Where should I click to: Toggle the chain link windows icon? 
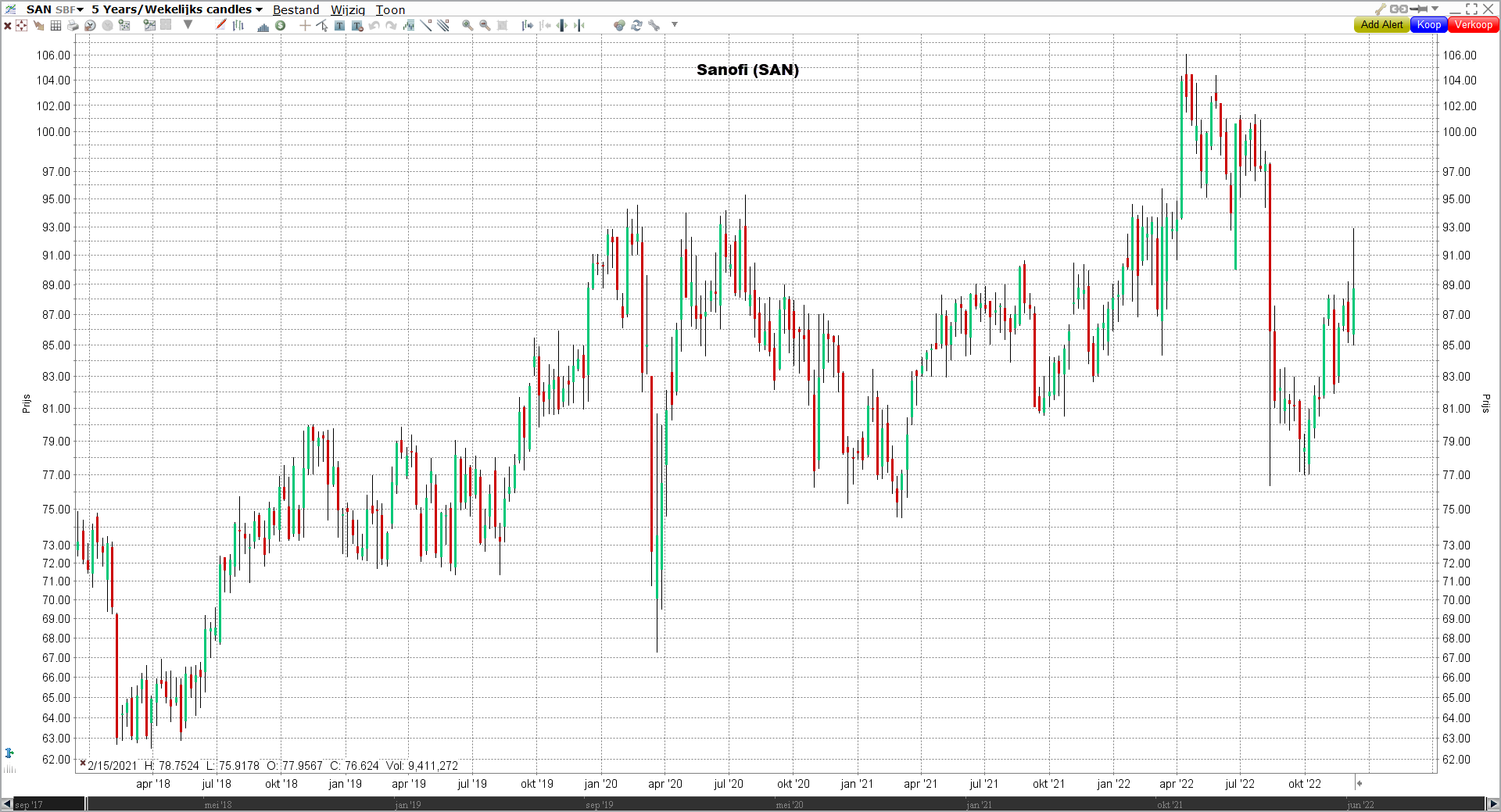point(1399,9)
